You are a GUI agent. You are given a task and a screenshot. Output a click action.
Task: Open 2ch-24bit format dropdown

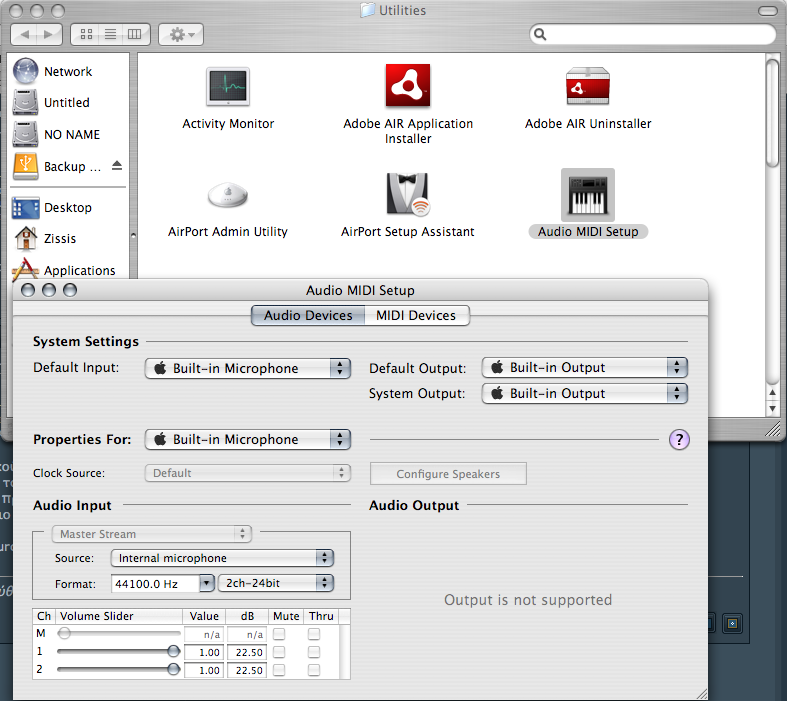276,583
